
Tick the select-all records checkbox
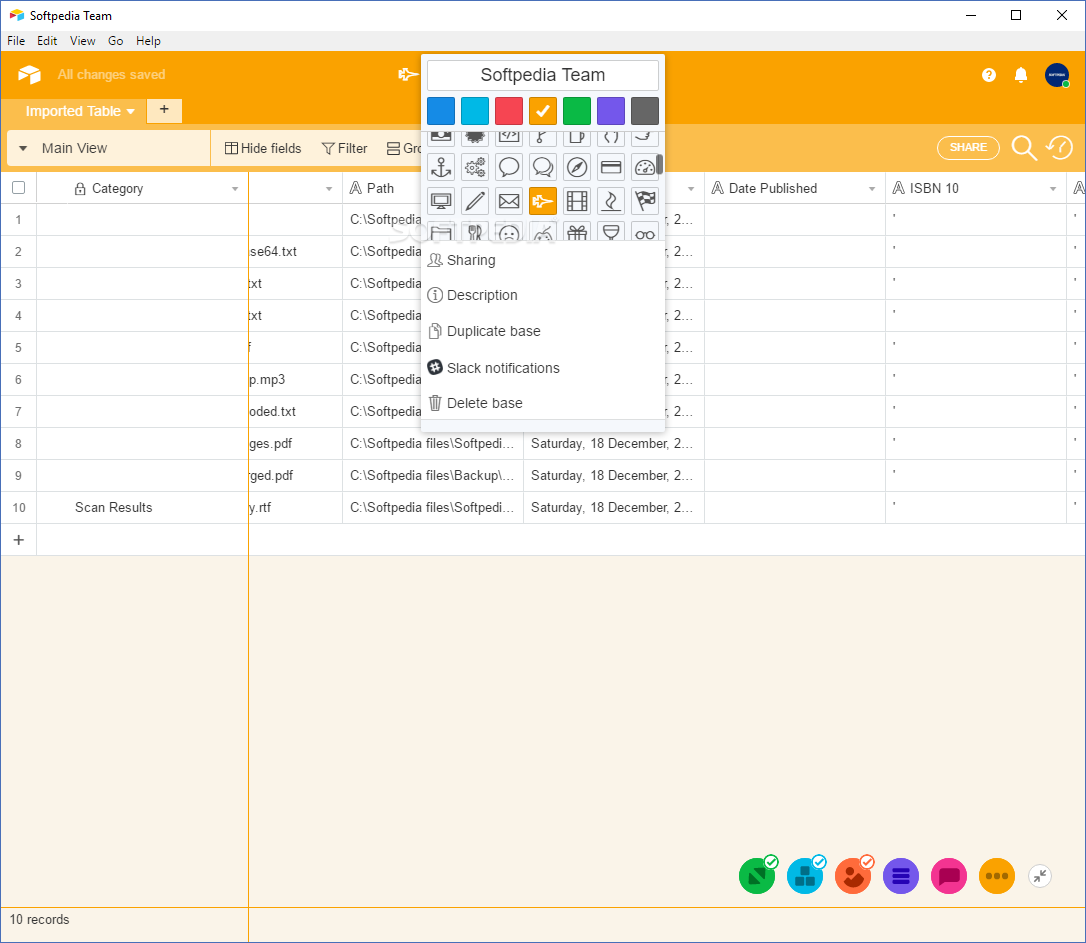19,188
